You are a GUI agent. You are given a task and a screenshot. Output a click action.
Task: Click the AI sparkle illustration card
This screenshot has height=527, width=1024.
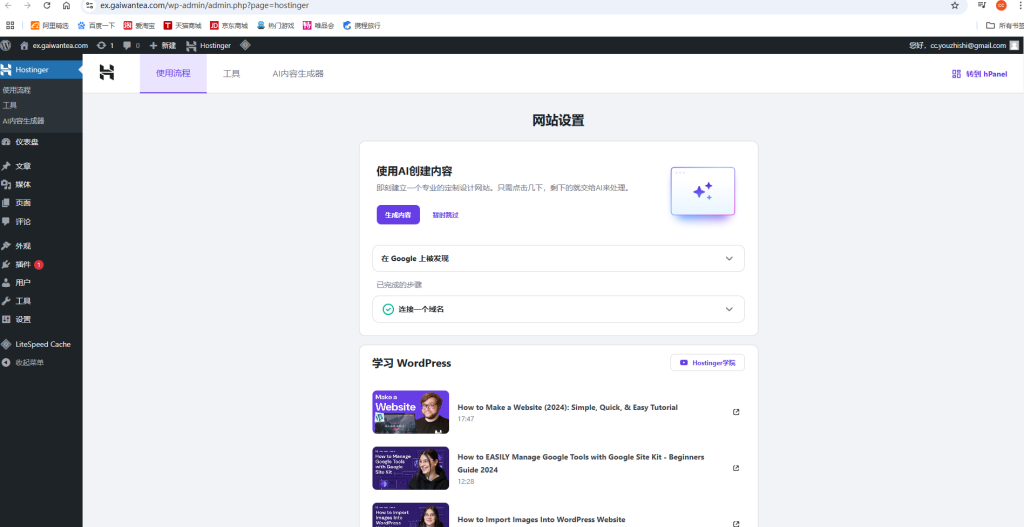(703, 191)
